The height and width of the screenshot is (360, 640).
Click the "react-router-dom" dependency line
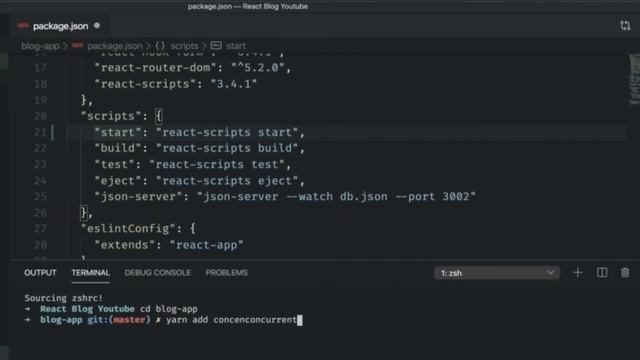click(193, 68)
